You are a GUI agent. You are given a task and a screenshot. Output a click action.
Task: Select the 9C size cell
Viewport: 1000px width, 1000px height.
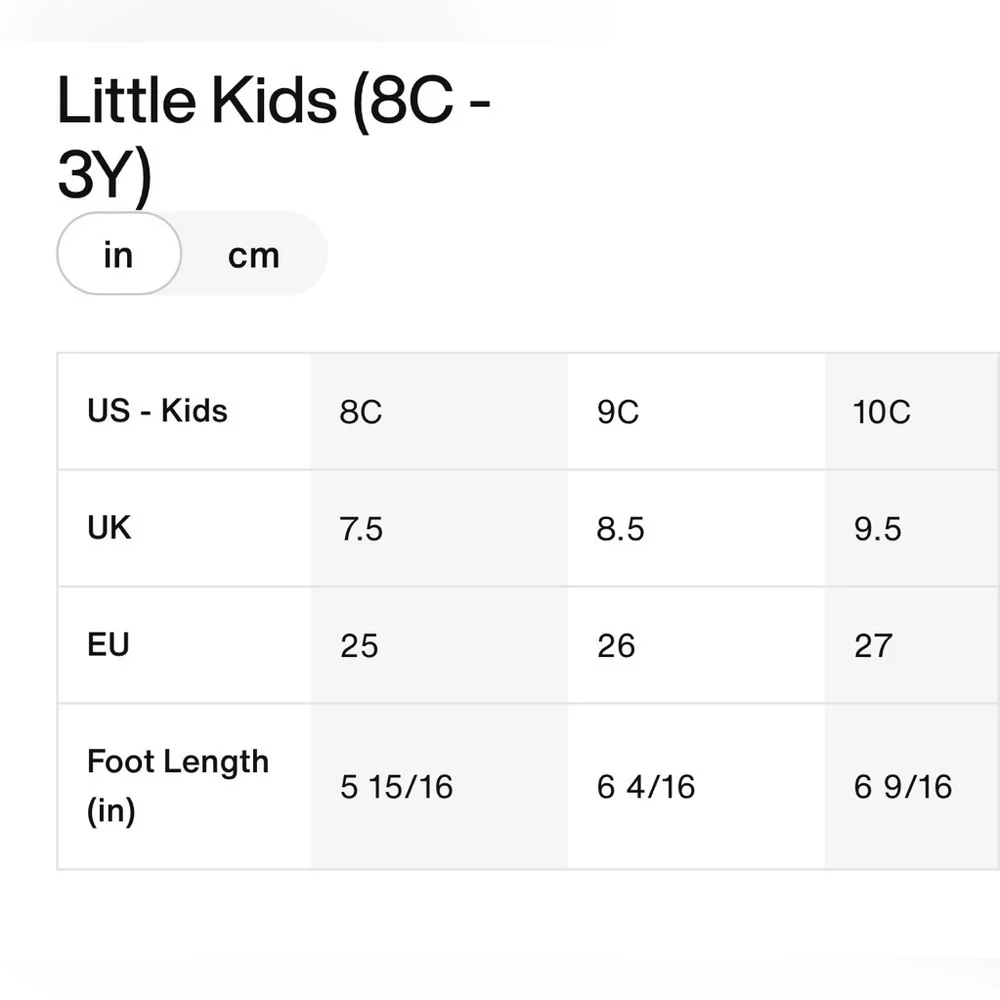pyautogui.click(x=696, y=411)
